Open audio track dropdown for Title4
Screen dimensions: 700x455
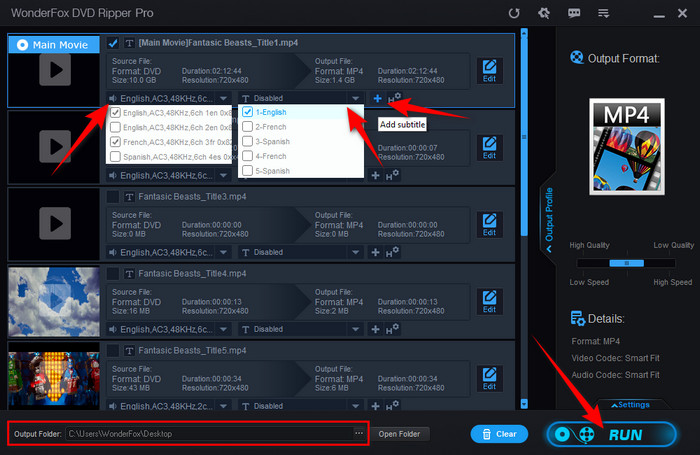[223, 329]
